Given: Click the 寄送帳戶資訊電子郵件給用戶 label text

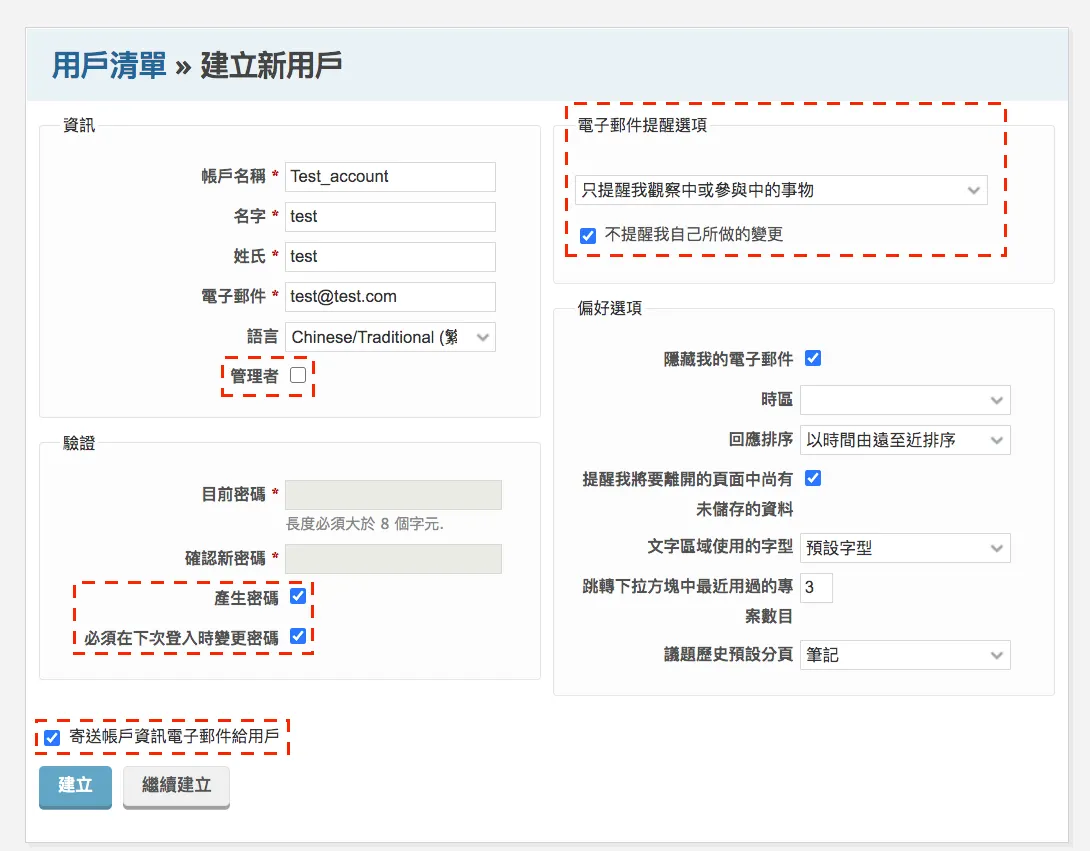Looking at the screenshot, I should click(174, 736).
